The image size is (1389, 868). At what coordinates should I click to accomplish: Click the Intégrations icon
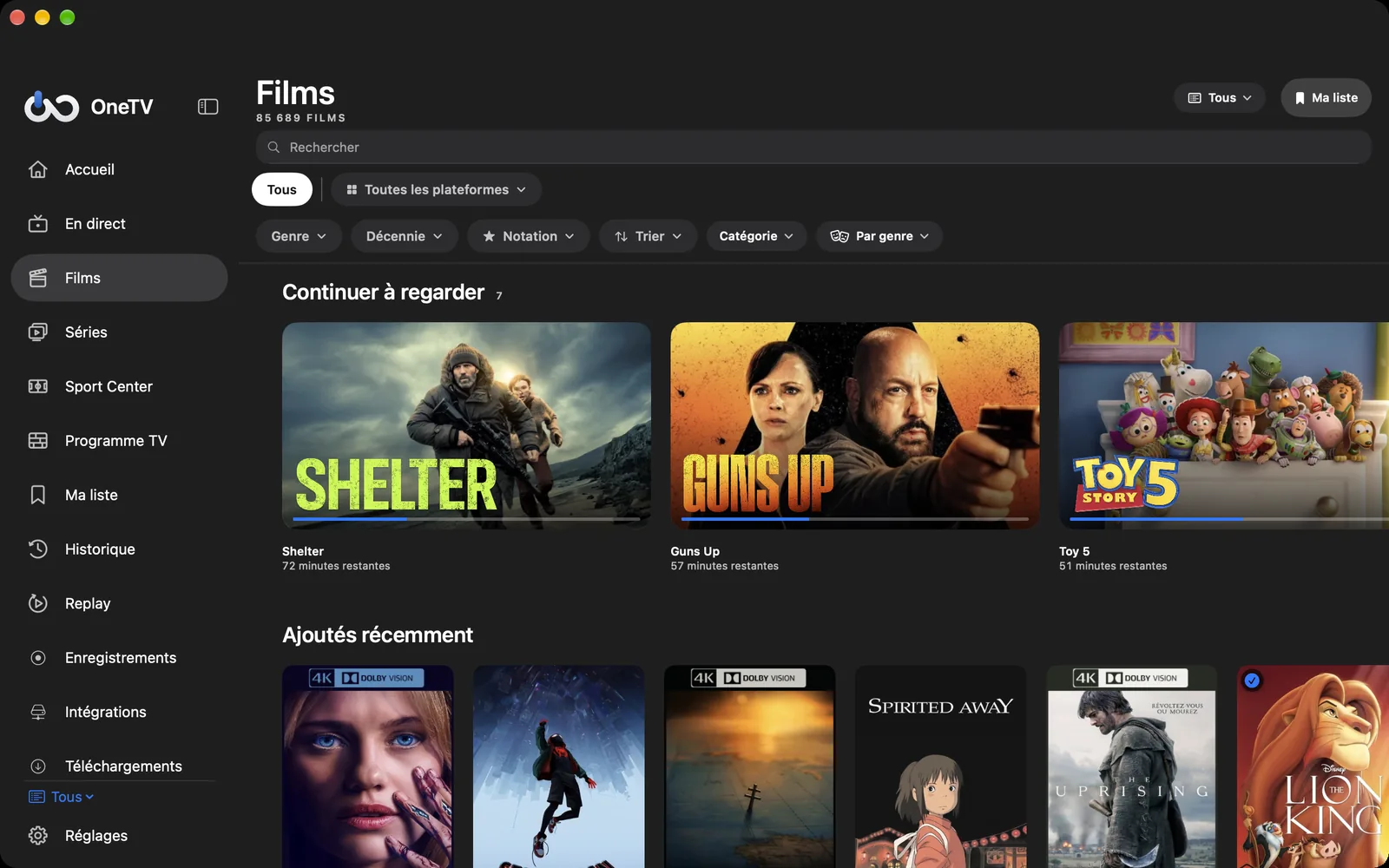click(38, 712)
